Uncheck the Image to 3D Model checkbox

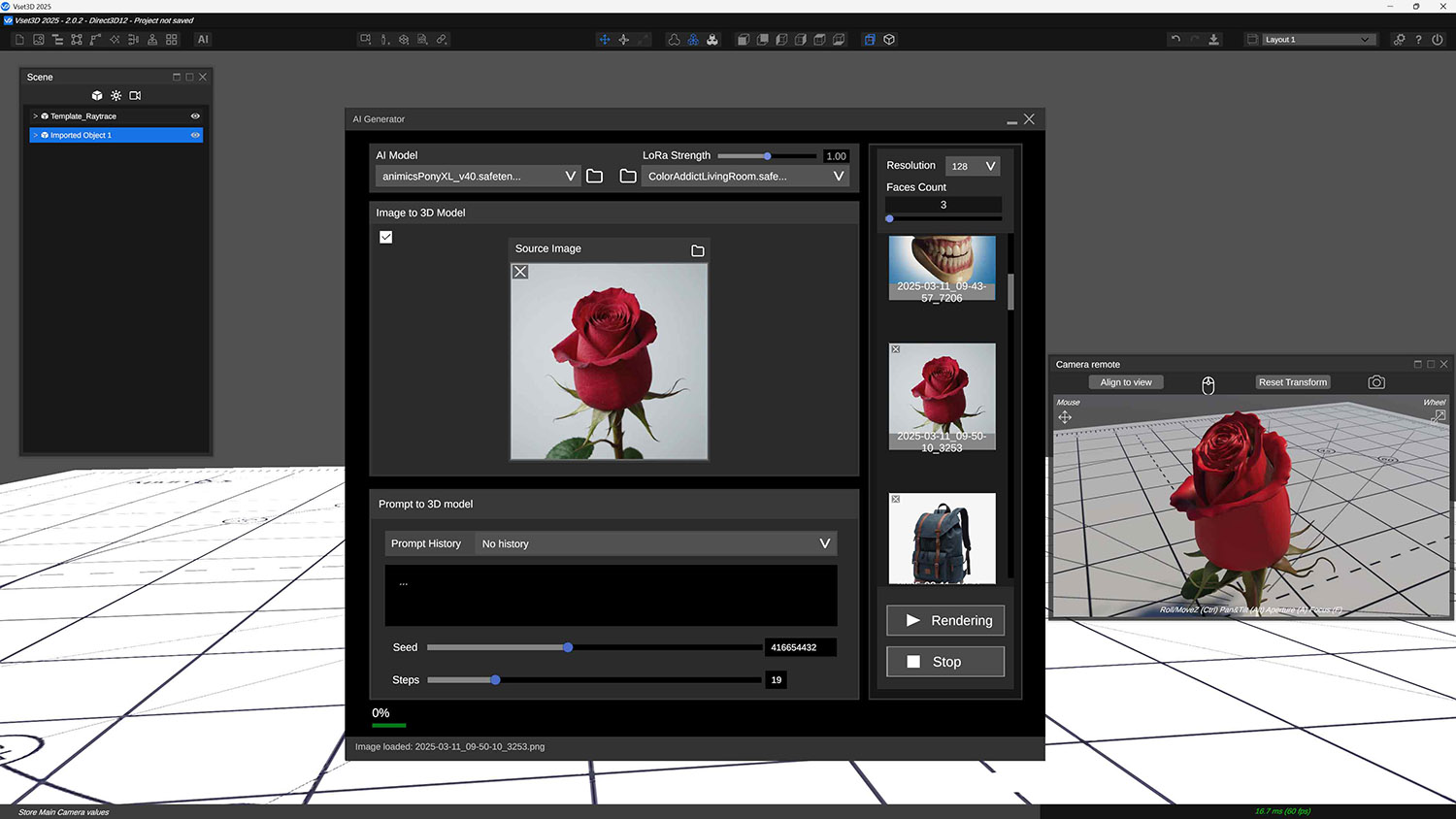tap(386, 237)
